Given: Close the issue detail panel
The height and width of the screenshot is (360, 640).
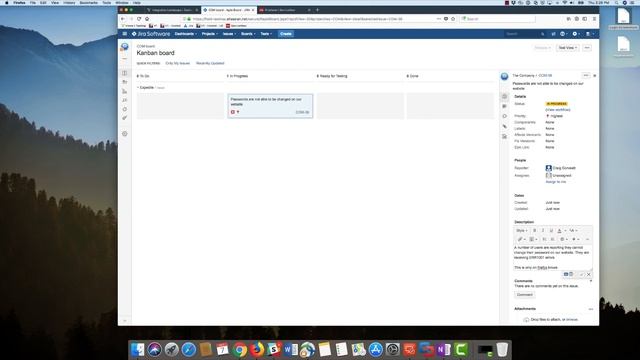Looking at the screenshot, I should (594, 76).
